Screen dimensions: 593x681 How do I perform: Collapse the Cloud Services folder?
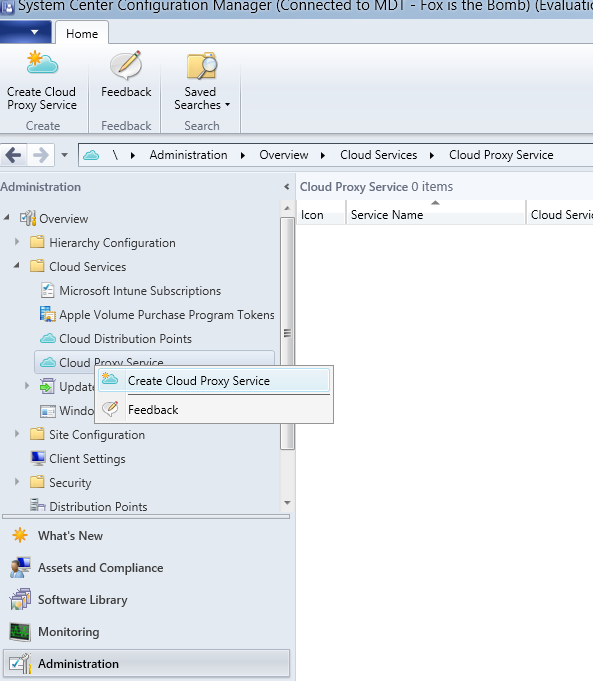coord(17,265)
